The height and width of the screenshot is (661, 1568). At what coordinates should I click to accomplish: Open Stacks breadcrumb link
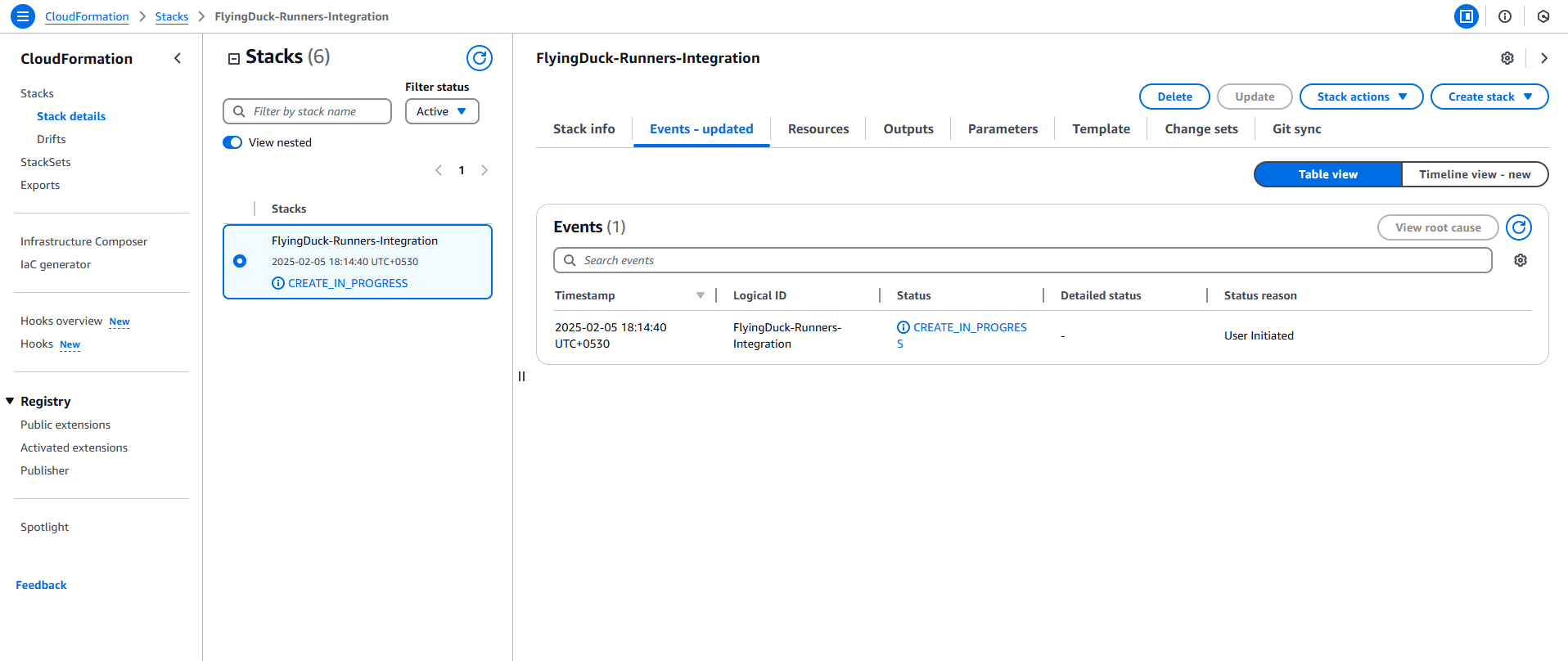(x=172, y=16)
